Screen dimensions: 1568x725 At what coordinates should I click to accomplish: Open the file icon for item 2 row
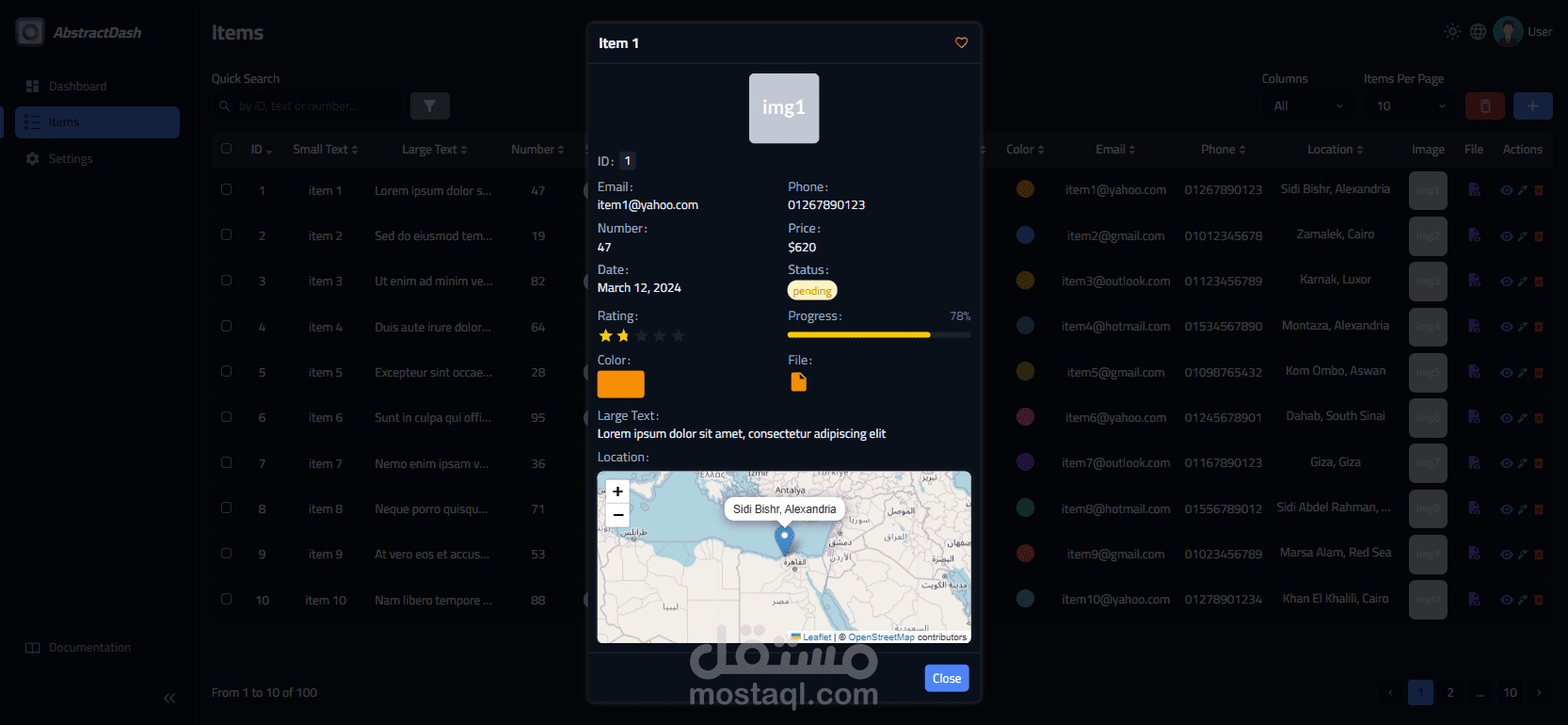click(1474, 235)
